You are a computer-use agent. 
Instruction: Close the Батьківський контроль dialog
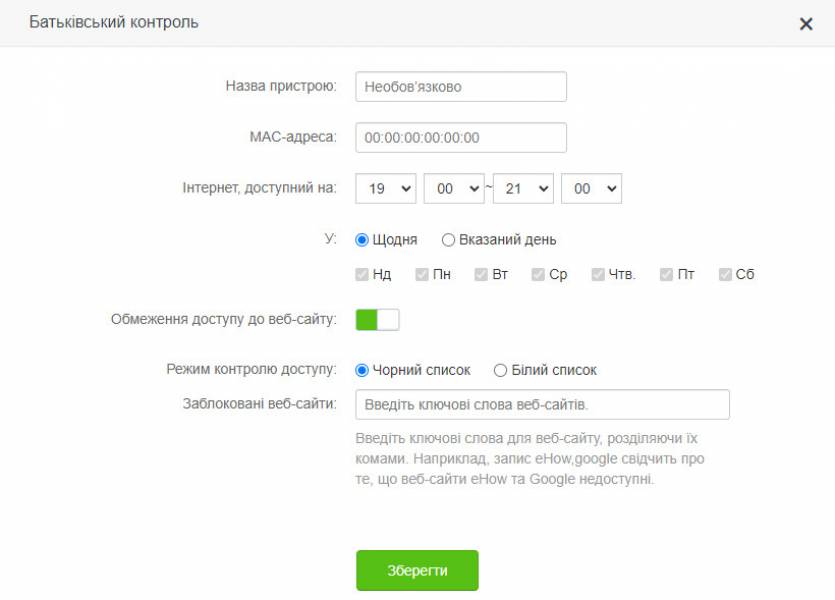806,23
